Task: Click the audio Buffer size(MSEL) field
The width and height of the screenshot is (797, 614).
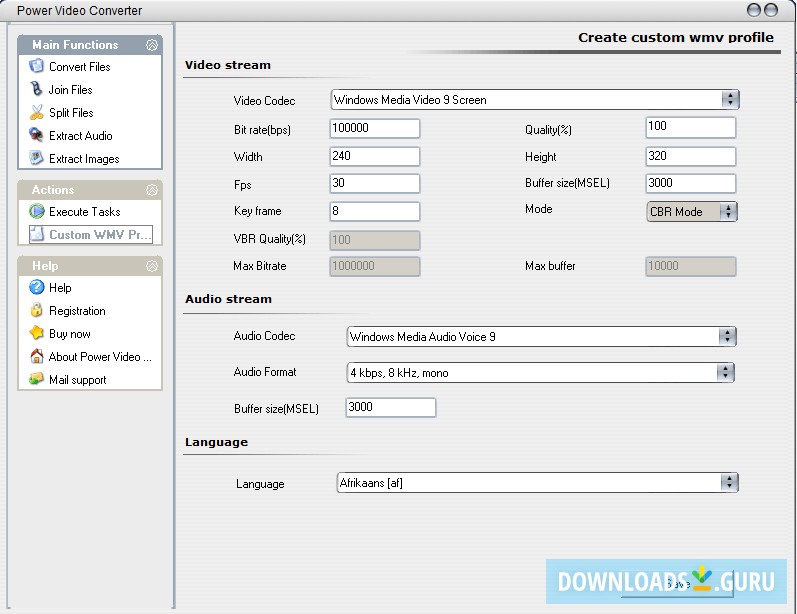Action: (x=390, y=407)
